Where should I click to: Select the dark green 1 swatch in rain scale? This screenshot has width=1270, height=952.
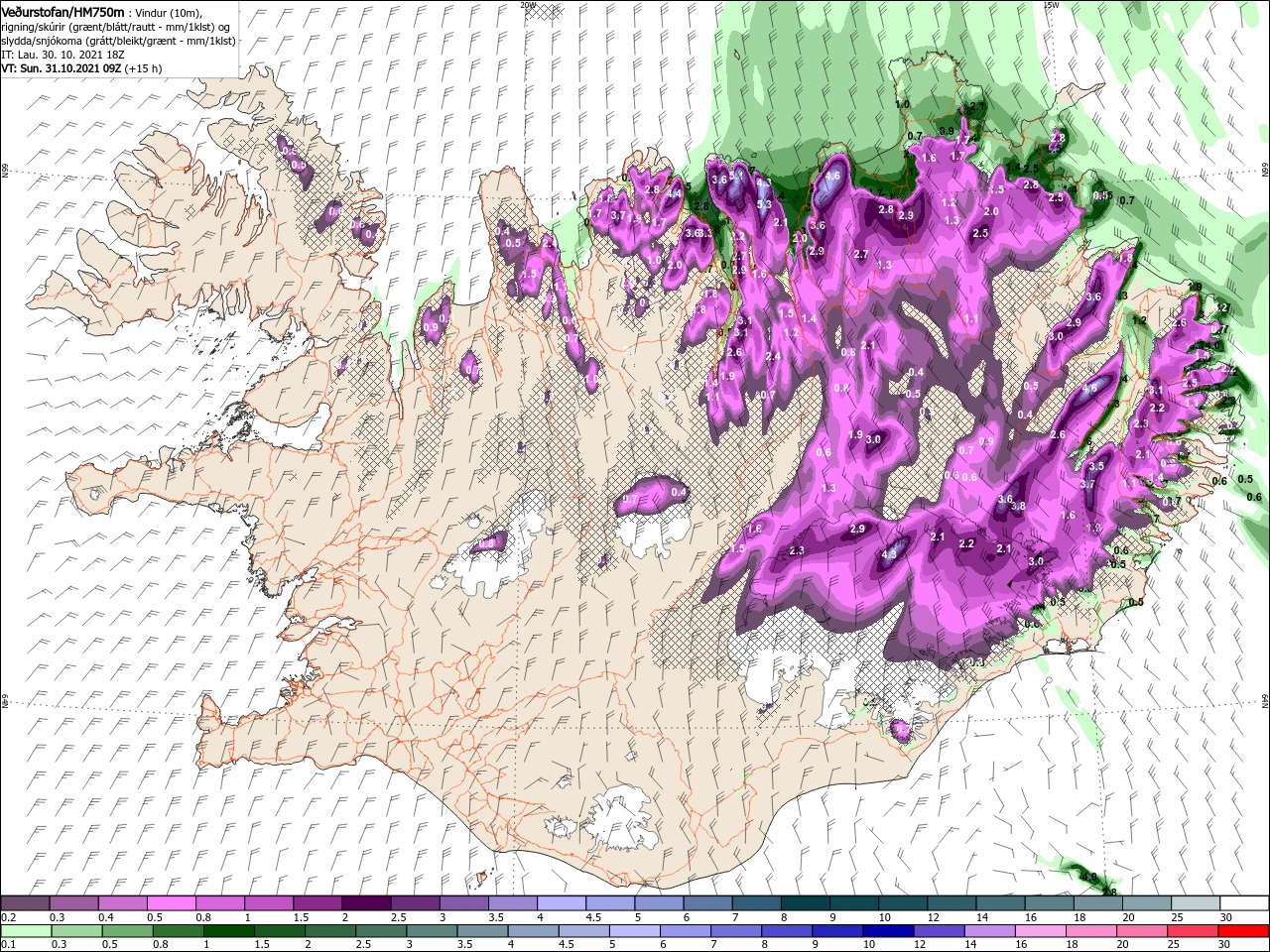(228, 931)
